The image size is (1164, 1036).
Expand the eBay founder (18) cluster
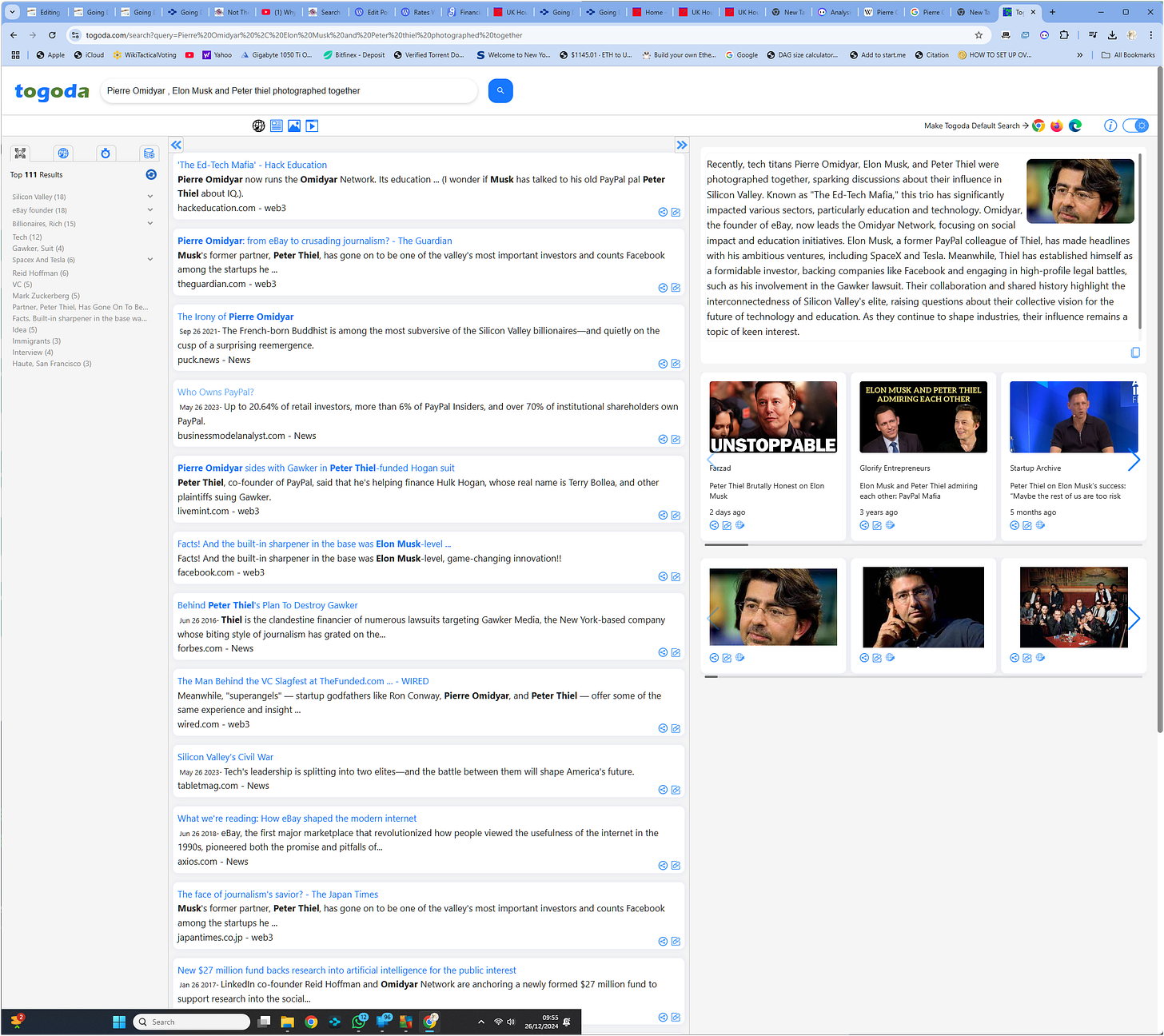click(150, 210)
